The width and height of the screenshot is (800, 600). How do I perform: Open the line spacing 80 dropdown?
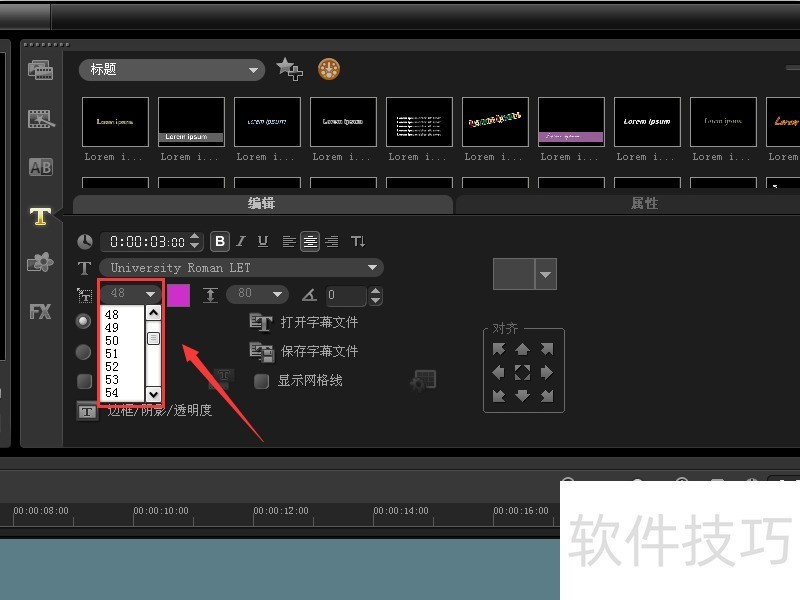257,294
